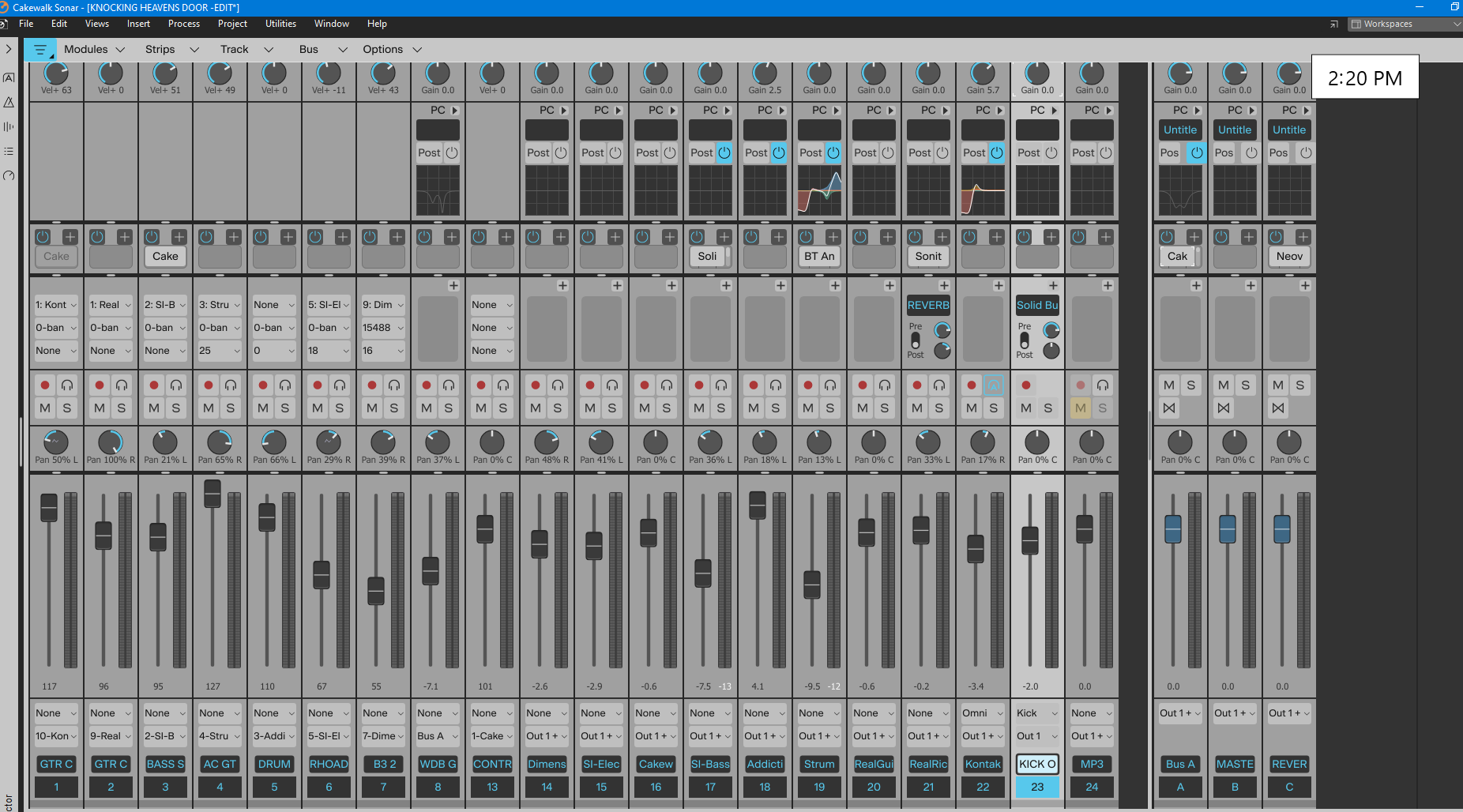Open output dropdown showing Bus A on track 8
The height and width of the screenshot is (812, 1463).
click(x=438, y=736)
